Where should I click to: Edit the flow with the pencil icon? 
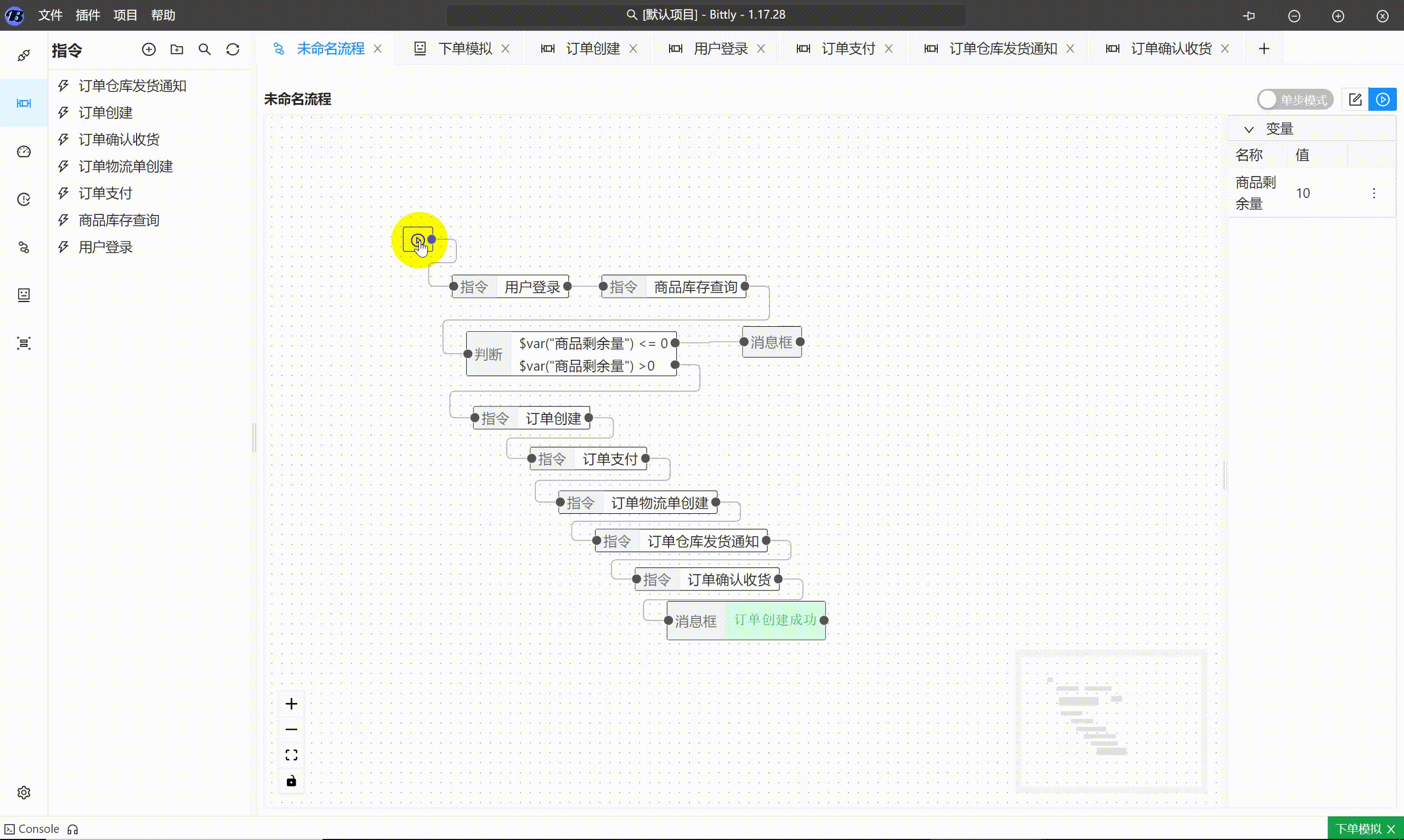1355,99
